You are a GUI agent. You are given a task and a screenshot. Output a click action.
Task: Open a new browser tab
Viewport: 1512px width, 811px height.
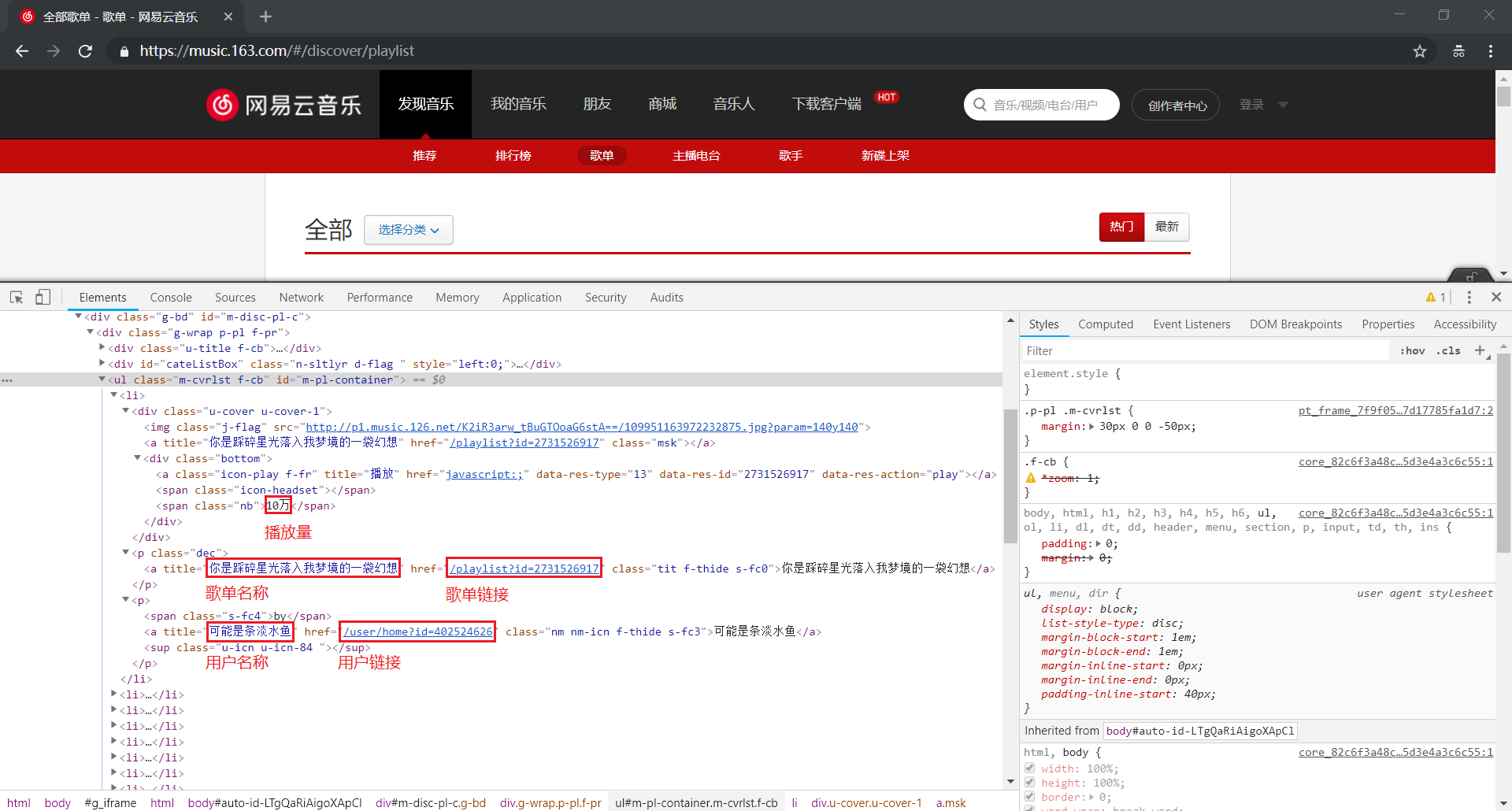265,17
